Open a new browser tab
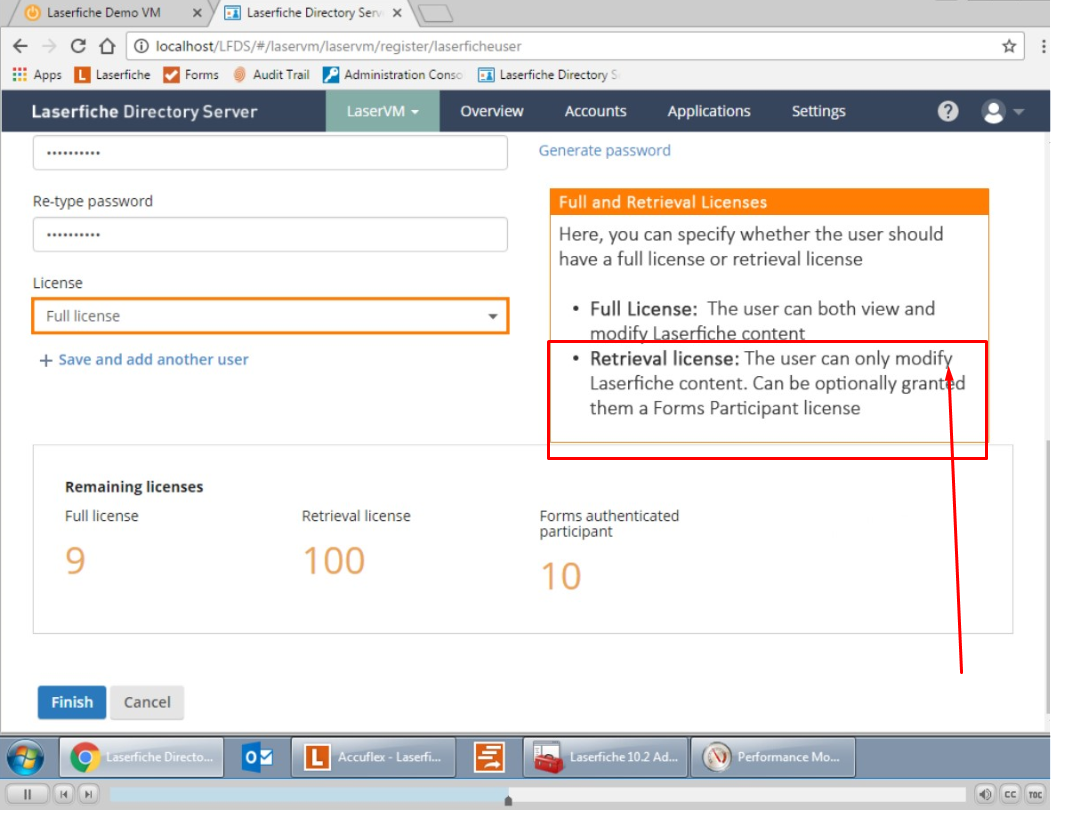 pos(436,13)
